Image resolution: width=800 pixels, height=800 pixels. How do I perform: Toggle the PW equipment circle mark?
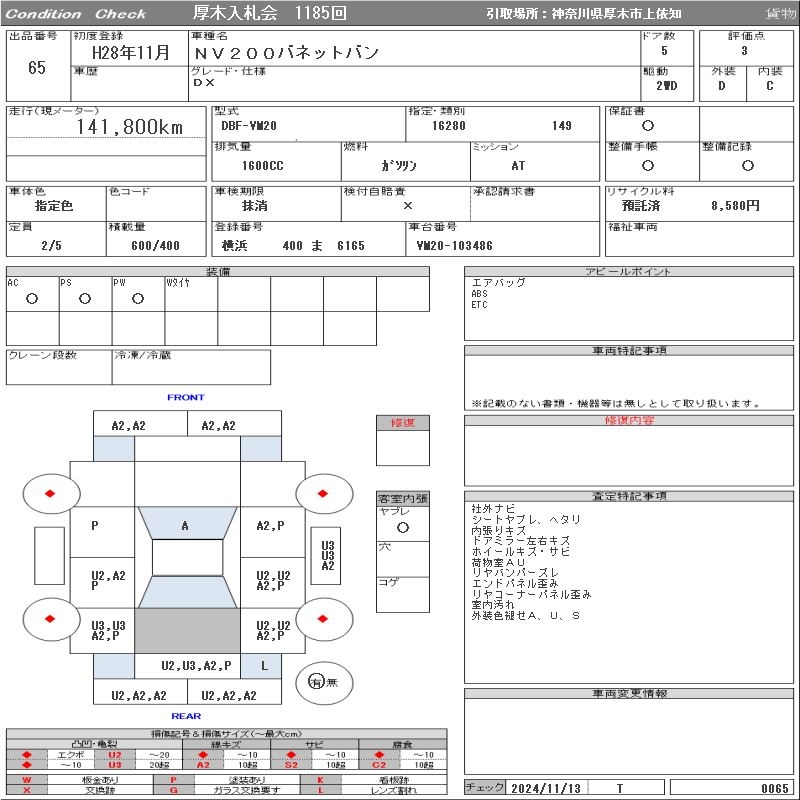(x=138, y=298)
